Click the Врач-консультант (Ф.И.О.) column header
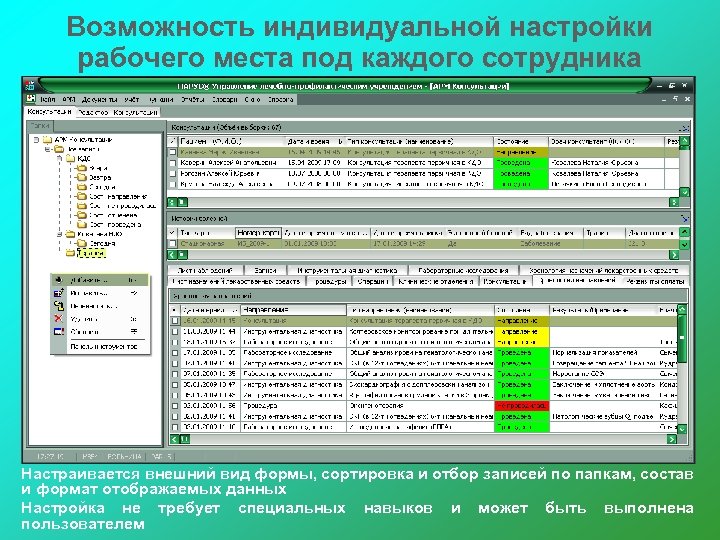The width and height of the screenshot is (720, 540). click(x=606, y=141)
